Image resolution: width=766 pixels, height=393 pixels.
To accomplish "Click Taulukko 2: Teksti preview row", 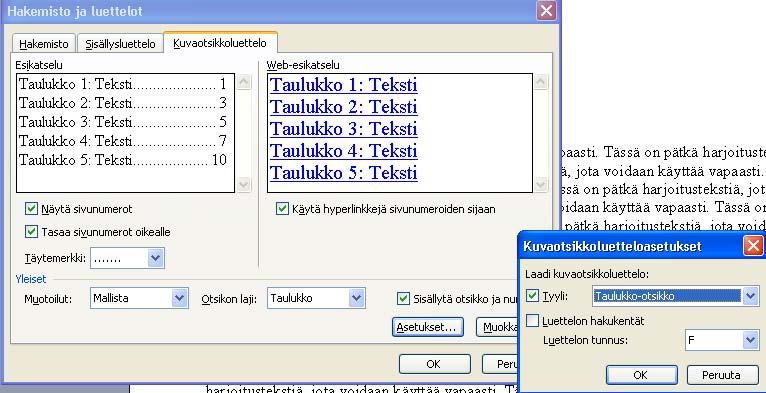I will pos(123,103).
